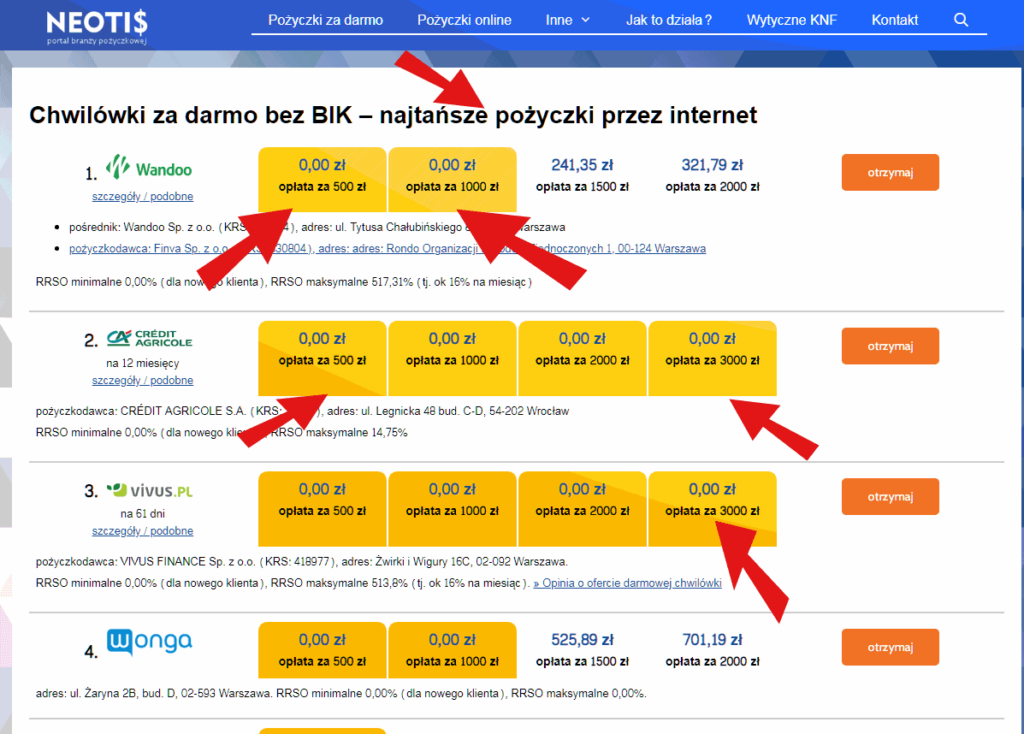Select Vivus fee tile for 500 zł
Image resolution: width=1024 pixels, height=734 pixels.
pos(322,509)
